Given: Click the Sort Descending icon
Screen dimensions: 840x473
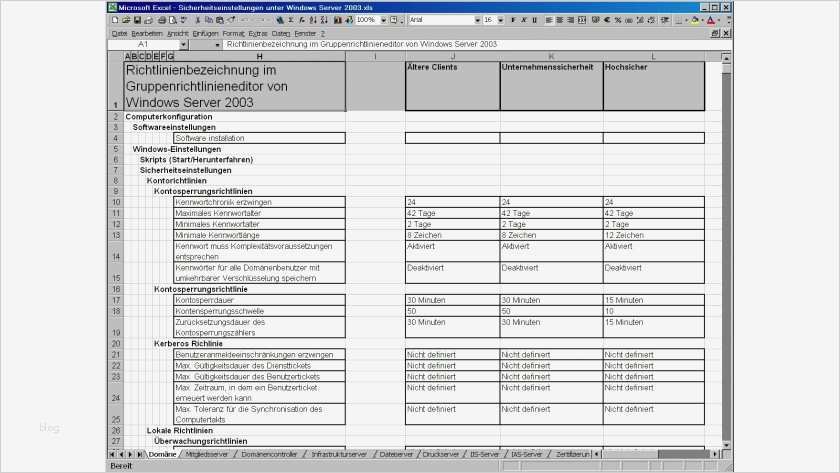Looking at the screenshot, I should click(x=324, y=20).
